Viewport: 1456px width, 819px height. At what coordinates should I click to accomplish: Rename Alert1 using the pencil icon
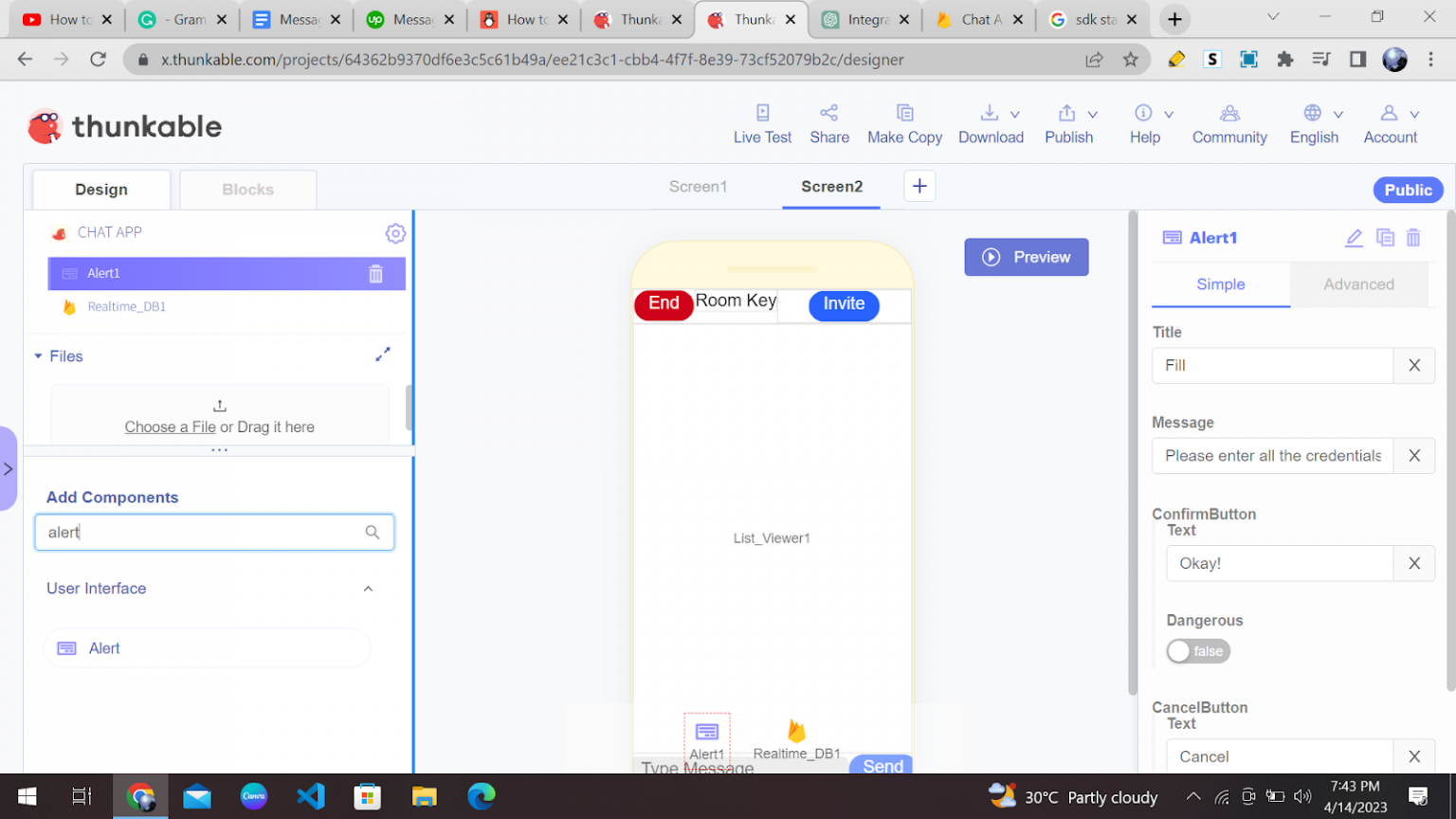pos(1354,238)
